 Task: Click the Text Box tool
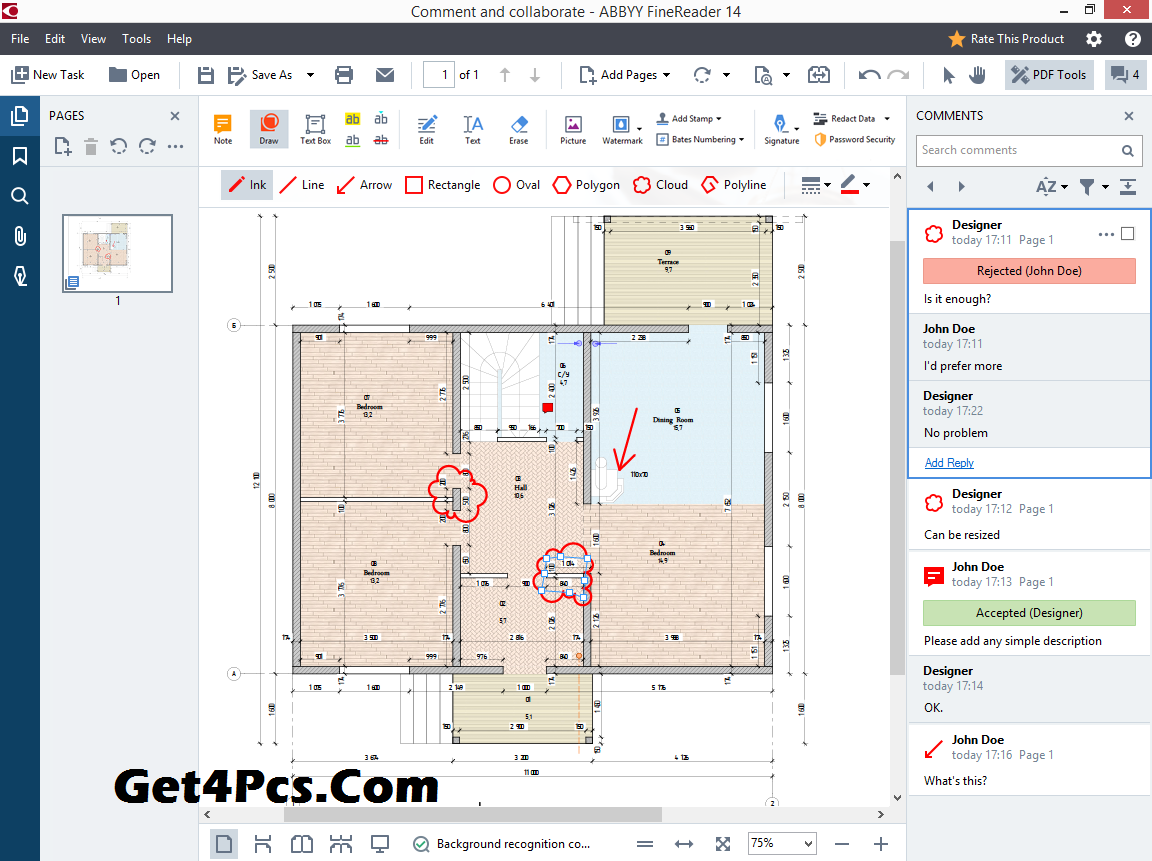pyautogui.click(x=315, y=128)
